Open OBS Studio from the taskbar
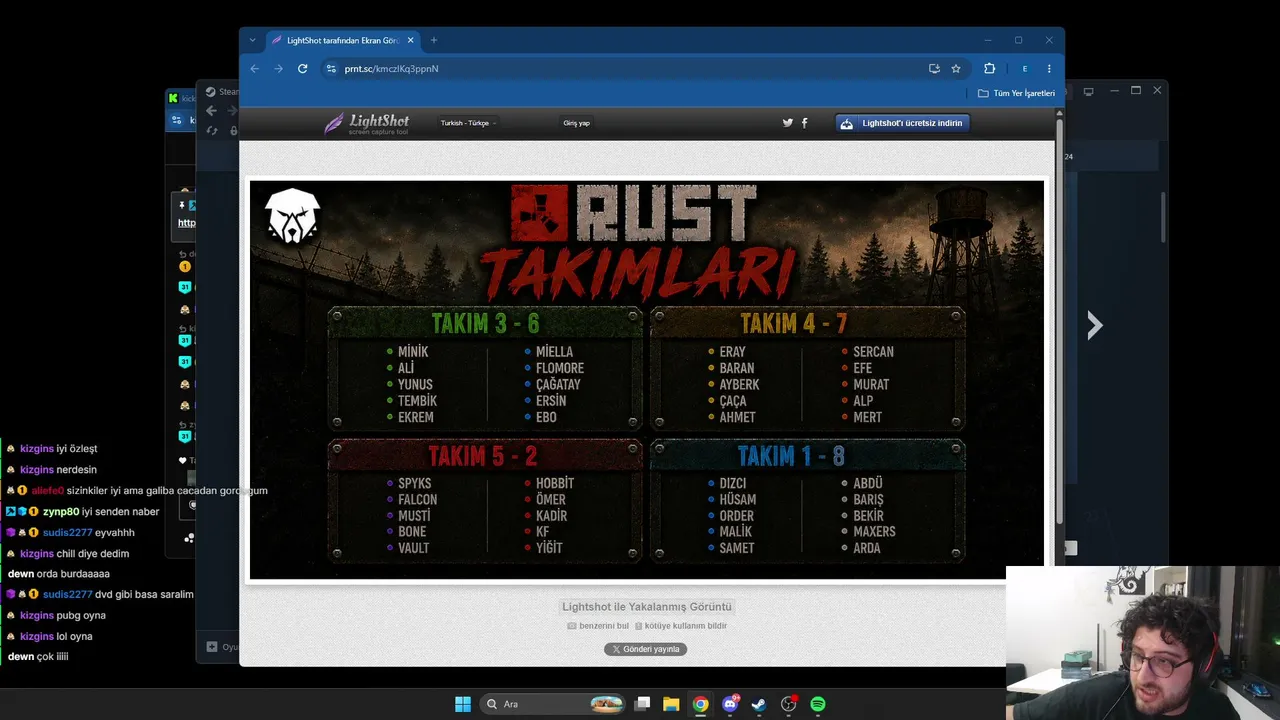 point(788,704)
